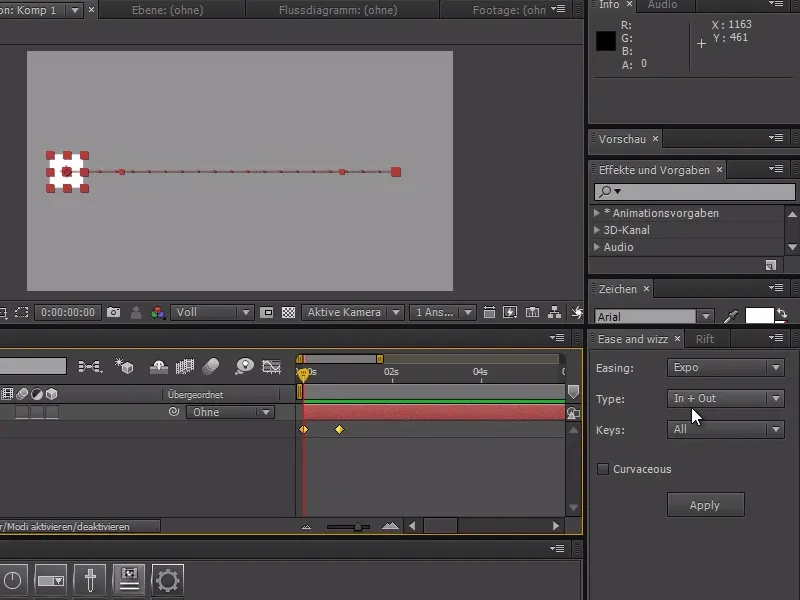
Task: Open the RGB channel display icon
Action: [158, 312]
